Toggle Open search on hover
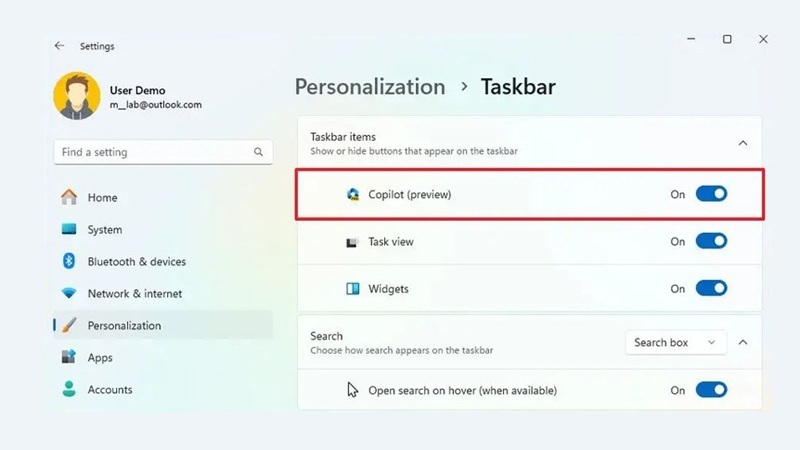This screenshot has width=800, height=450. point(711,390)
